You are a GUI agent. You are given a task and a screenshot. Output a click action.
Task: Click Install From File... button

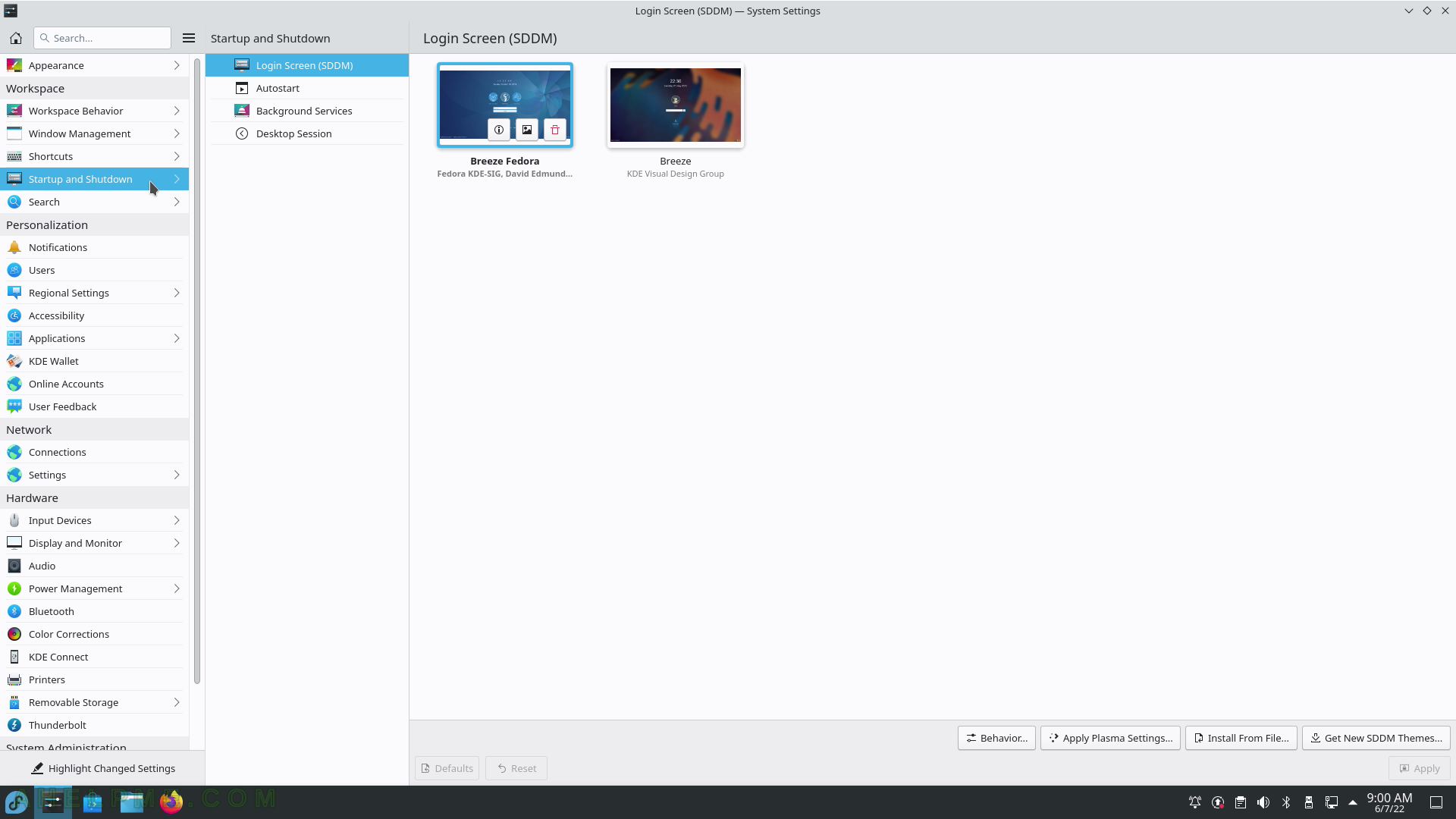(1241, 738)
